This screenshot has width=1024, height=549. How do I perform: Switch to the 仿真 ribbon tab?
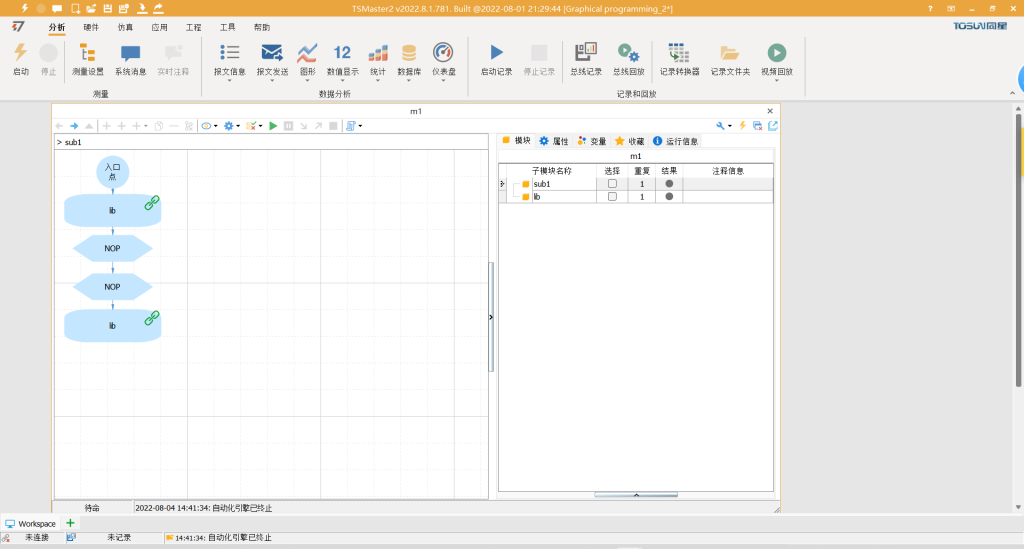(125, 28)
